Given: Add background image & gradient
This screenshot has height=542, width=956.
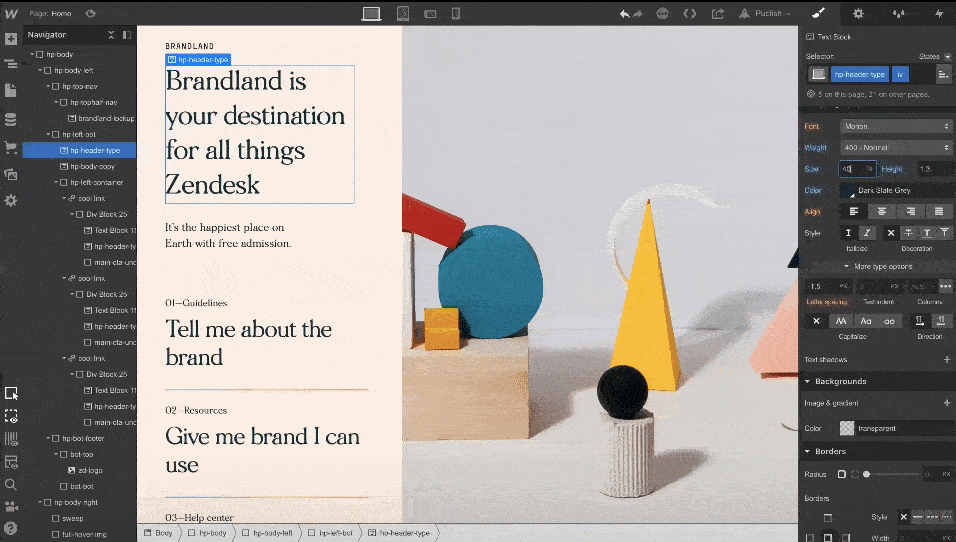Looking at the screenshot, I should pos(947,403).
